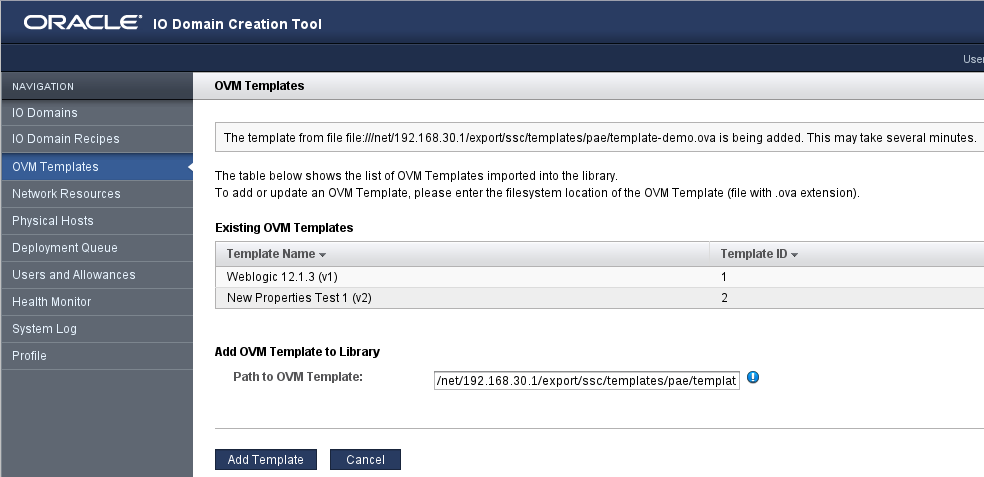Focus the Path to OVM Template field
Image resolution: width=984 pixels, height=477 pixels.
click(x=586, y=380)
